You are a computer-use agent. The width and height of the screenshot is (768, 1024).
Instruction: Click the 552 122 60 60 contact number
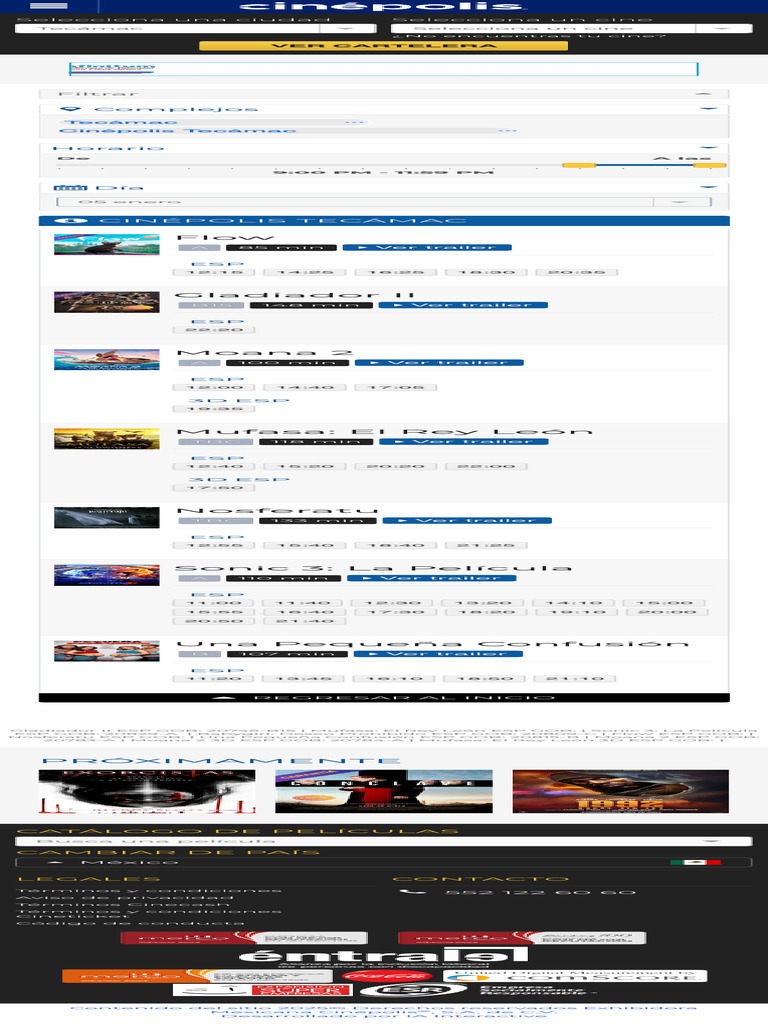(540, 892)
